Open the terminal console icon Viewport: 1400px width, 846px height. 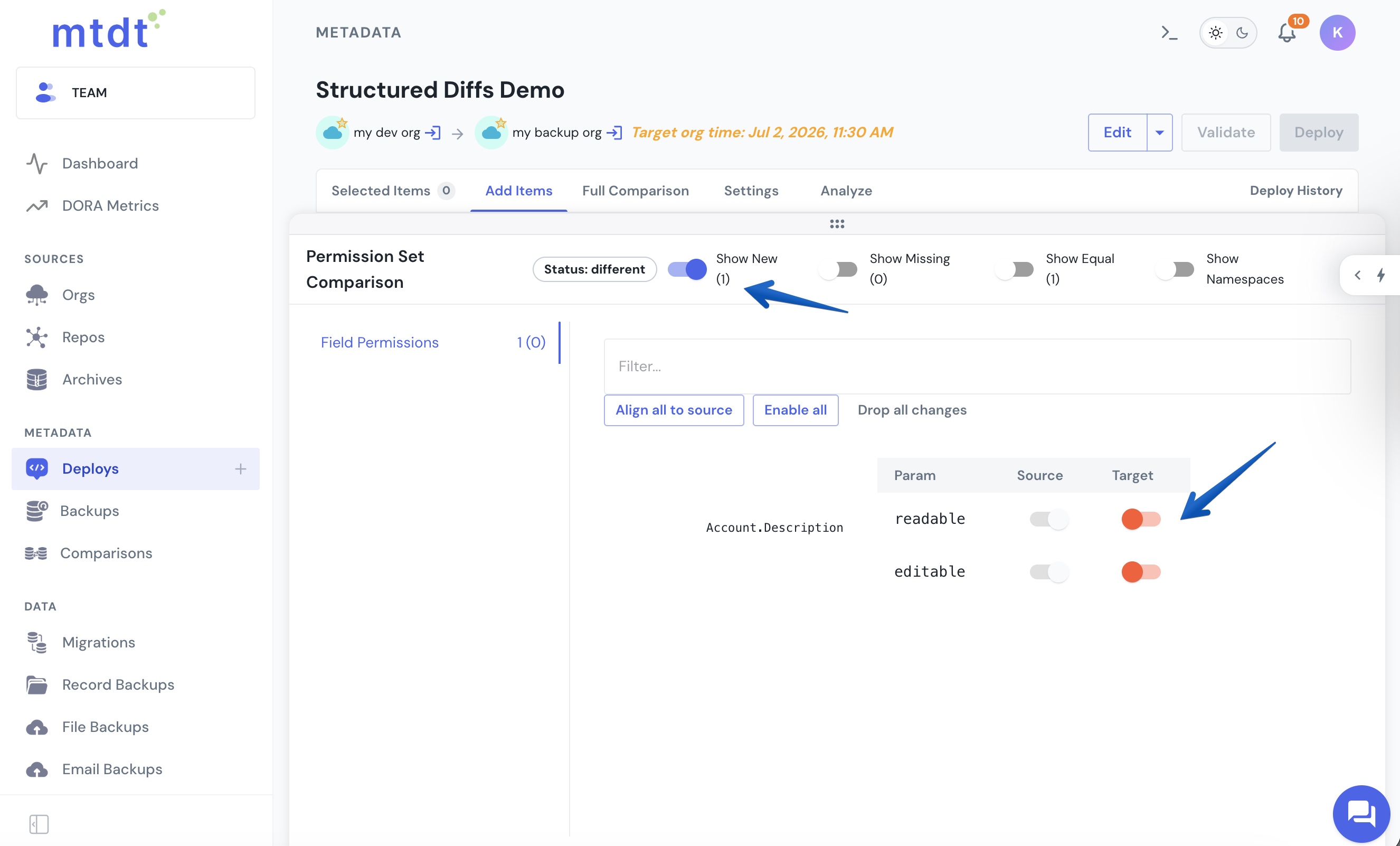tap(1169, 33)
